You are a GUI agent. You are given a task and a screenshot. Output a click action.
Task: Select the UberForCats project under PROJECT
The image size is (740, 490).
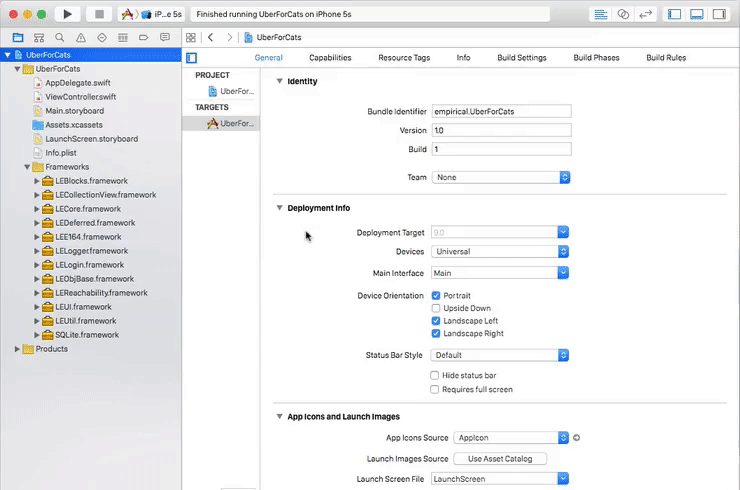231,91
